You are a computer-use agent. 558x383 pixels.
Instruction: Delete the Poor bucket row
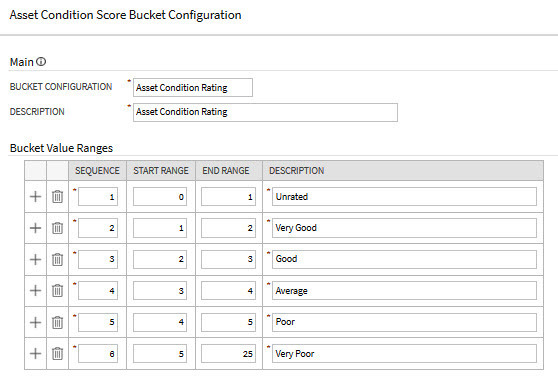tap(57, 322)
